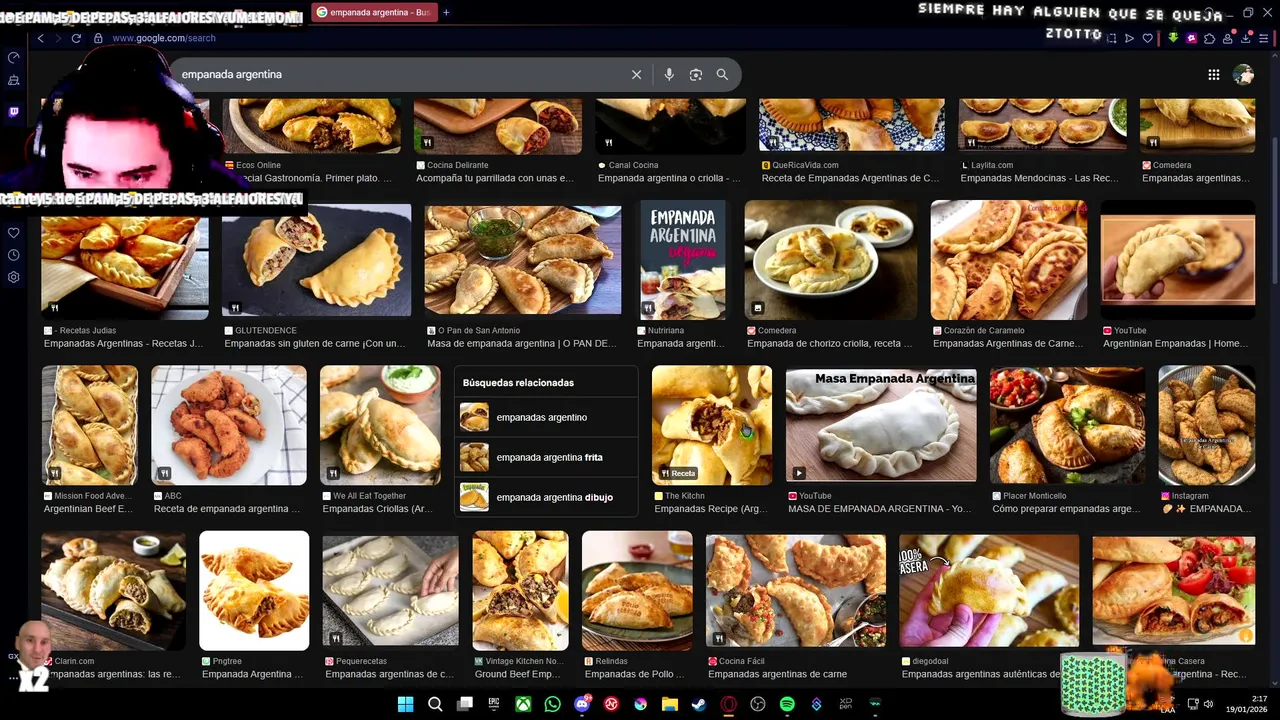Viewport: 1280px width, 720px height.
Task: Open the Pequerecetas raw empanadas tray image
Action: click(x=390, y=591)
